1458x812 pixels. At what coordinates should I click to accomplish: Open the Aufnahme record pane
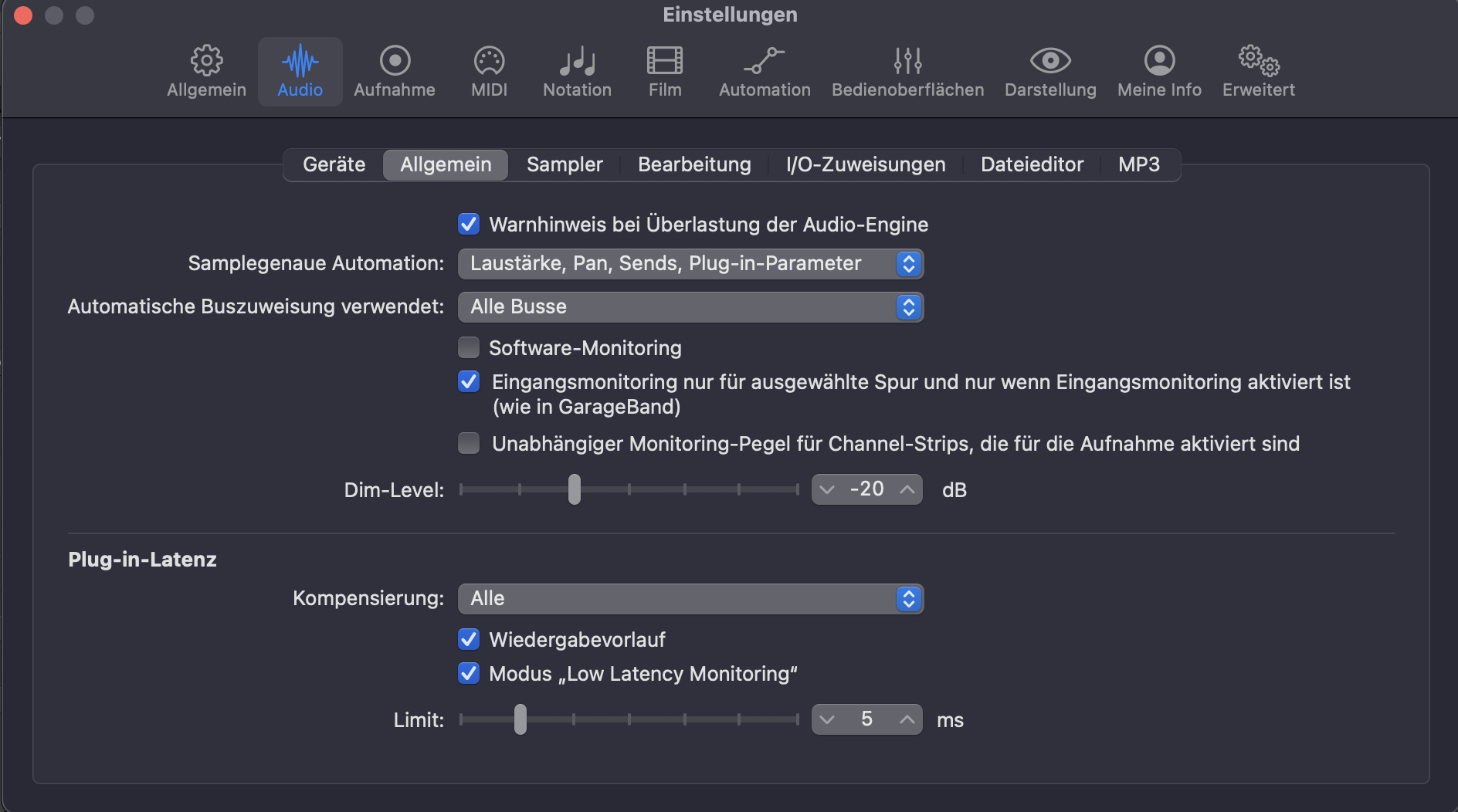pyautogui.click(x=395, y=71)
